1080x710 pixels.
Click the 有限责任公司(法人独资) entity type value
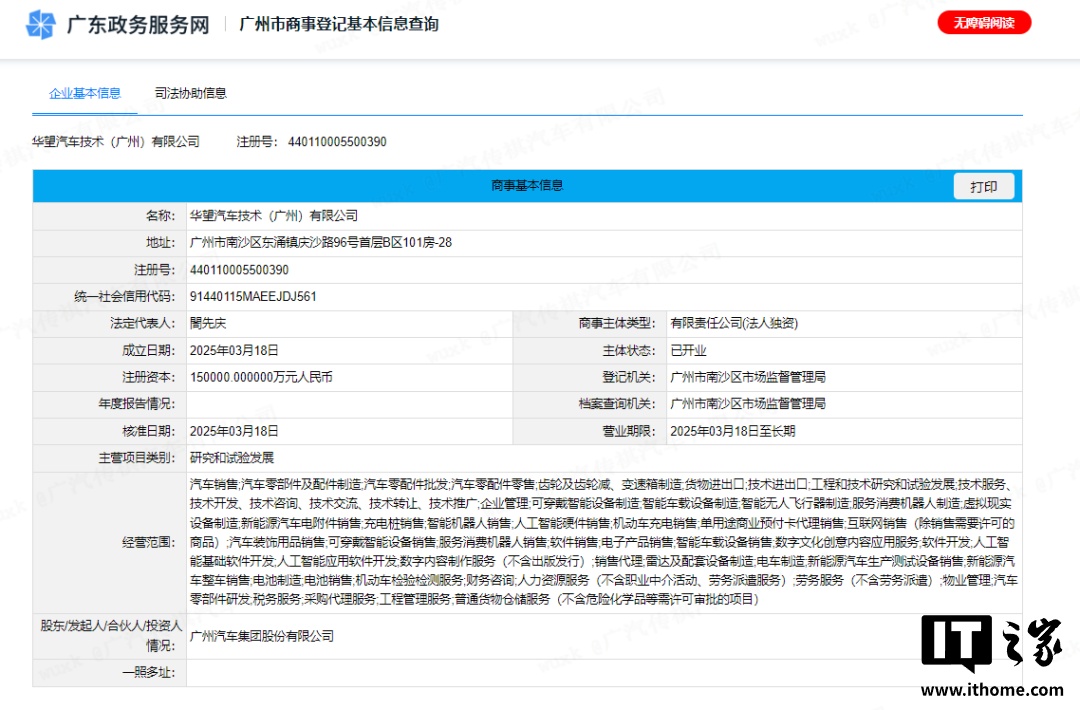pos(733,324)
